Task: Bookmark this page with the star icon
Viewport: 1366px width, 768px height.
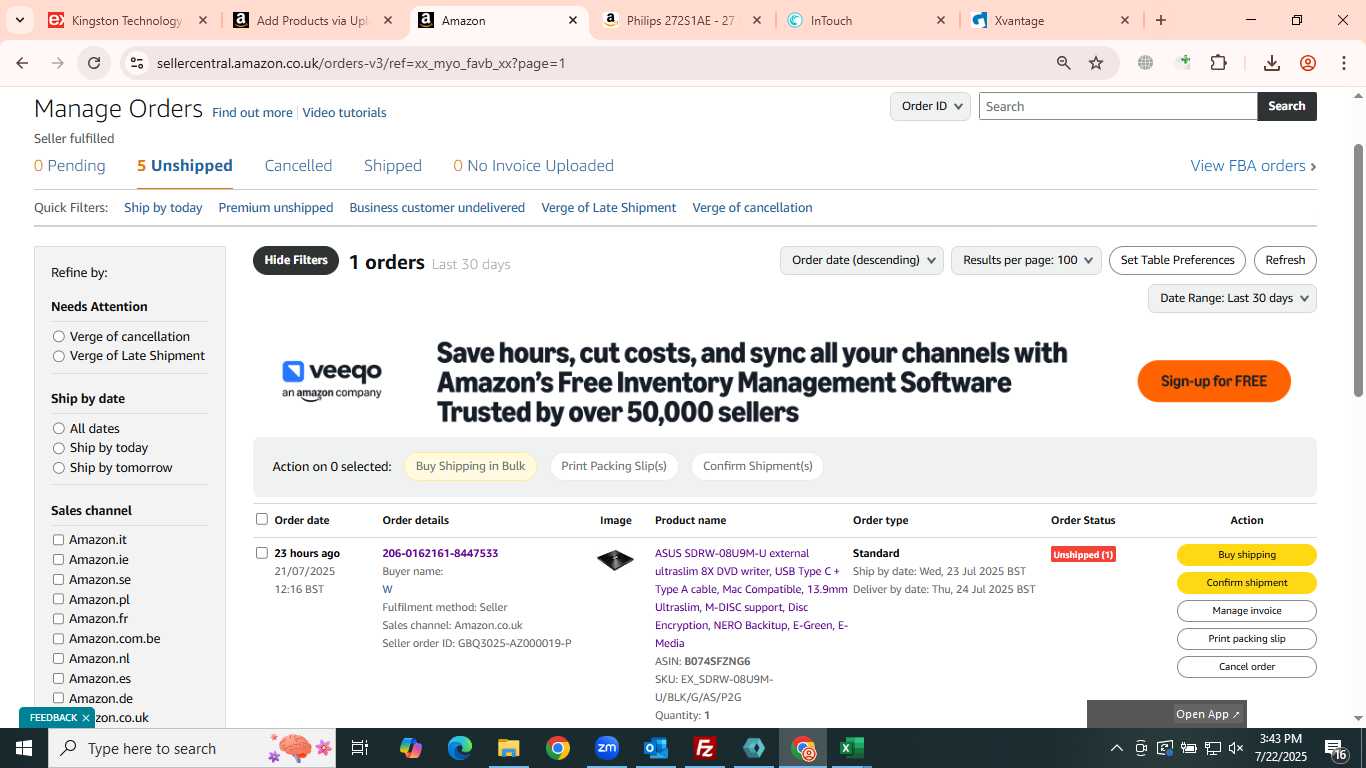Action: [x=1096, y=63]
